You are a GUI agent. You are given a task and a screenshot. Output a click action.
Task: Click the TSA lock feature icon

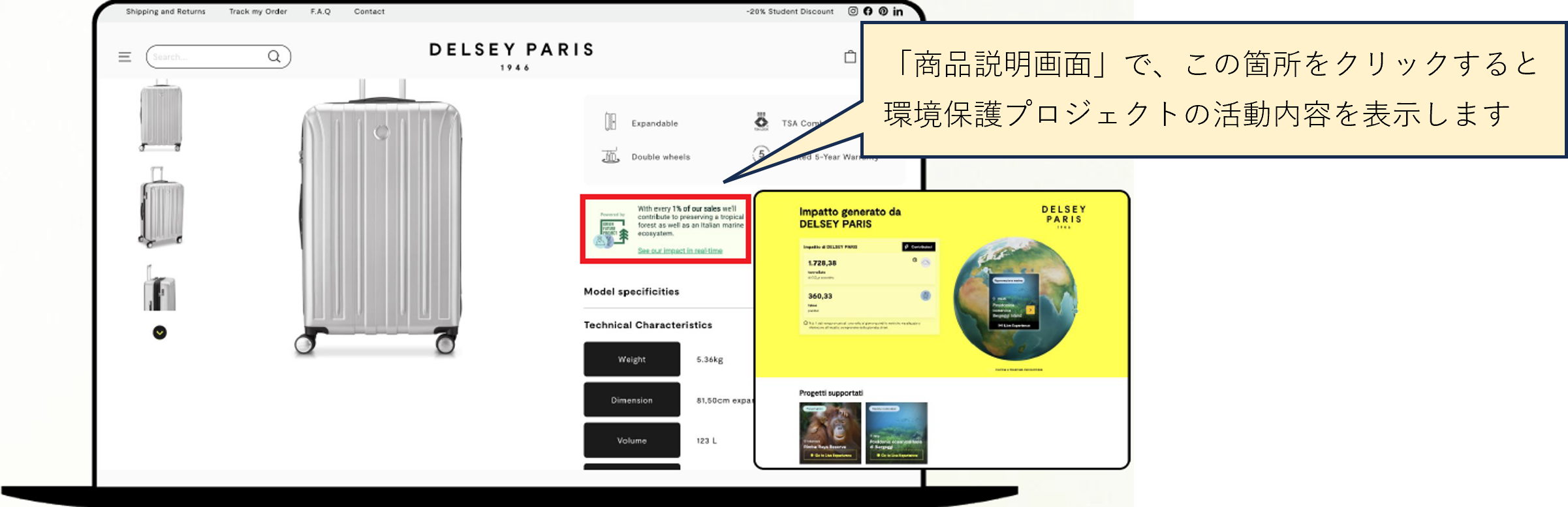coord(761,121)
